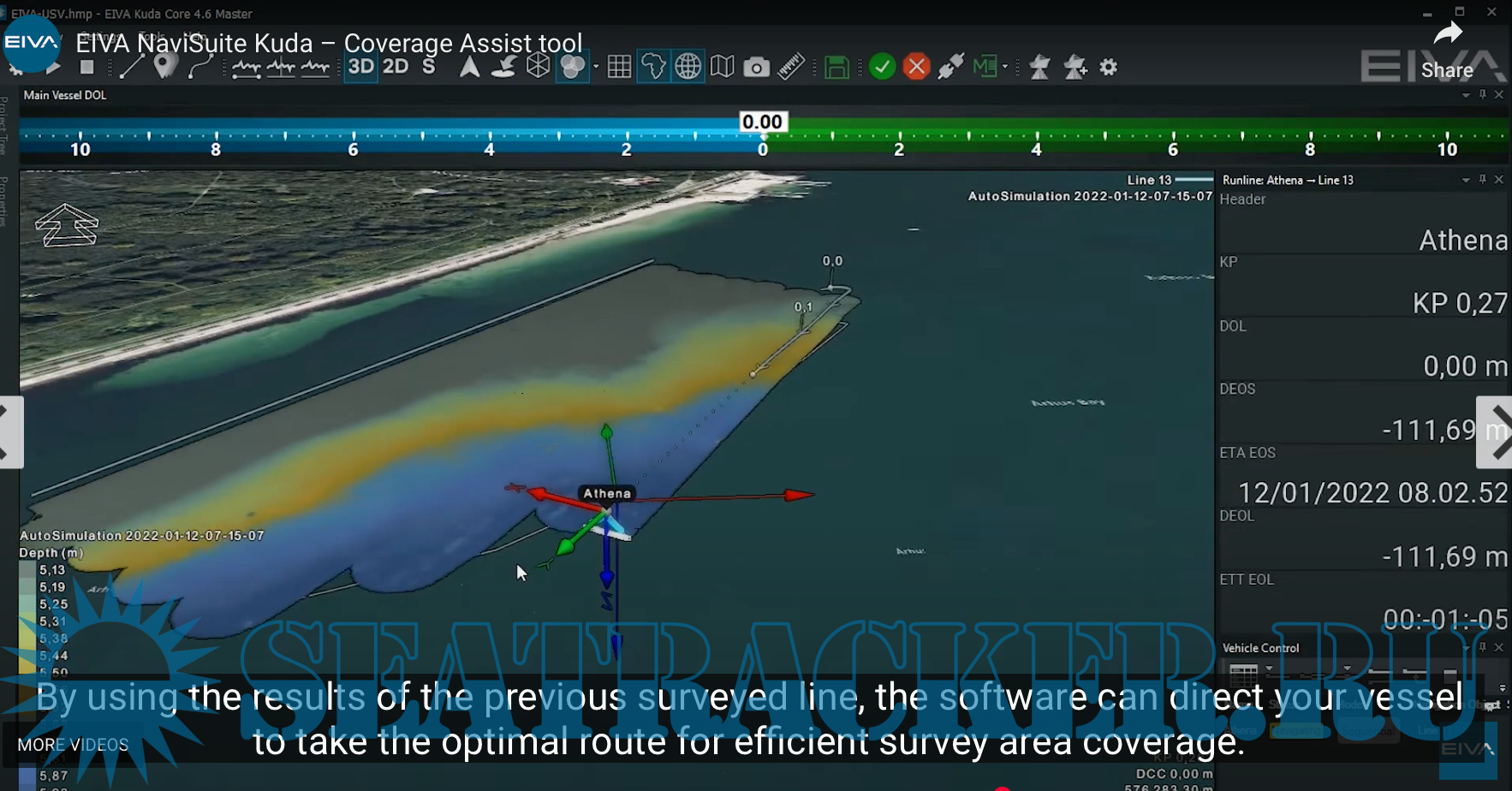1512x791 pixels.
Task: Click the MORE VIDEOS link
Action: coord(73,745)
